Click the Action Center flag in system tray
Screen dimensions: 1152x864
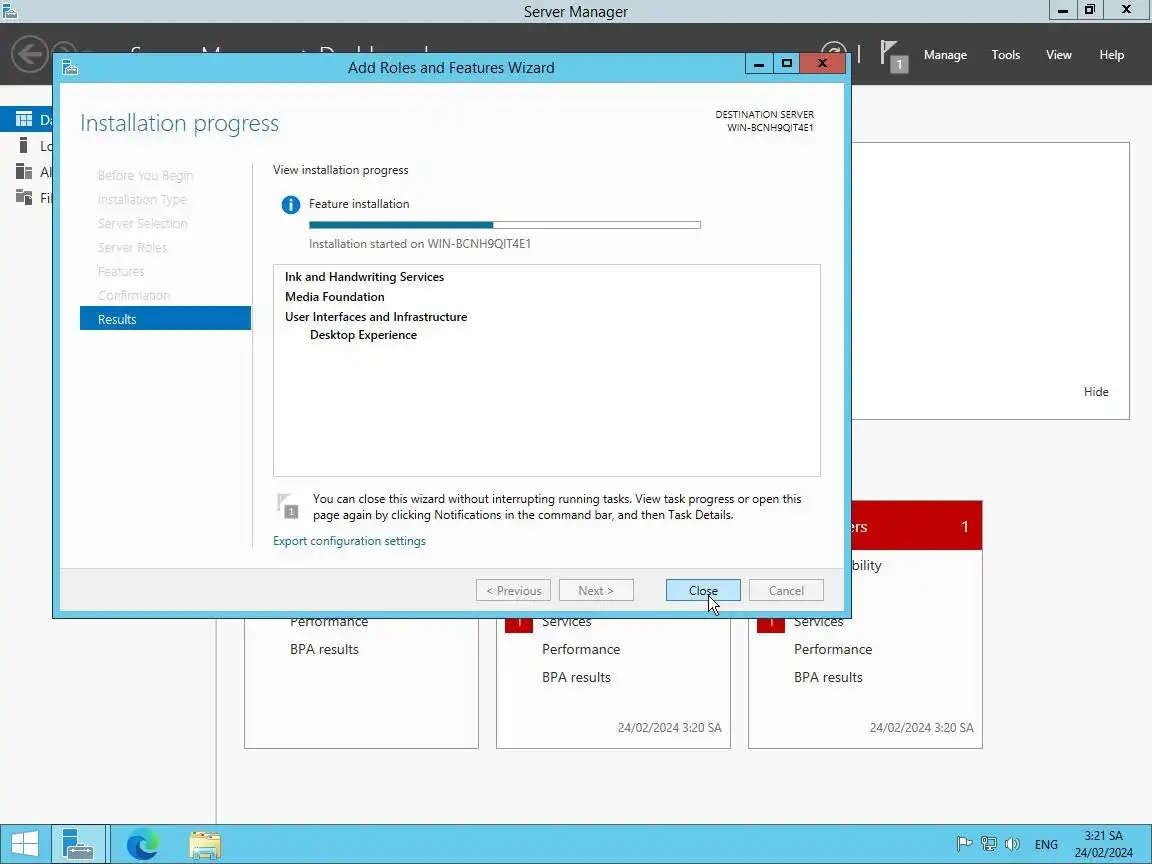[964, 844]
